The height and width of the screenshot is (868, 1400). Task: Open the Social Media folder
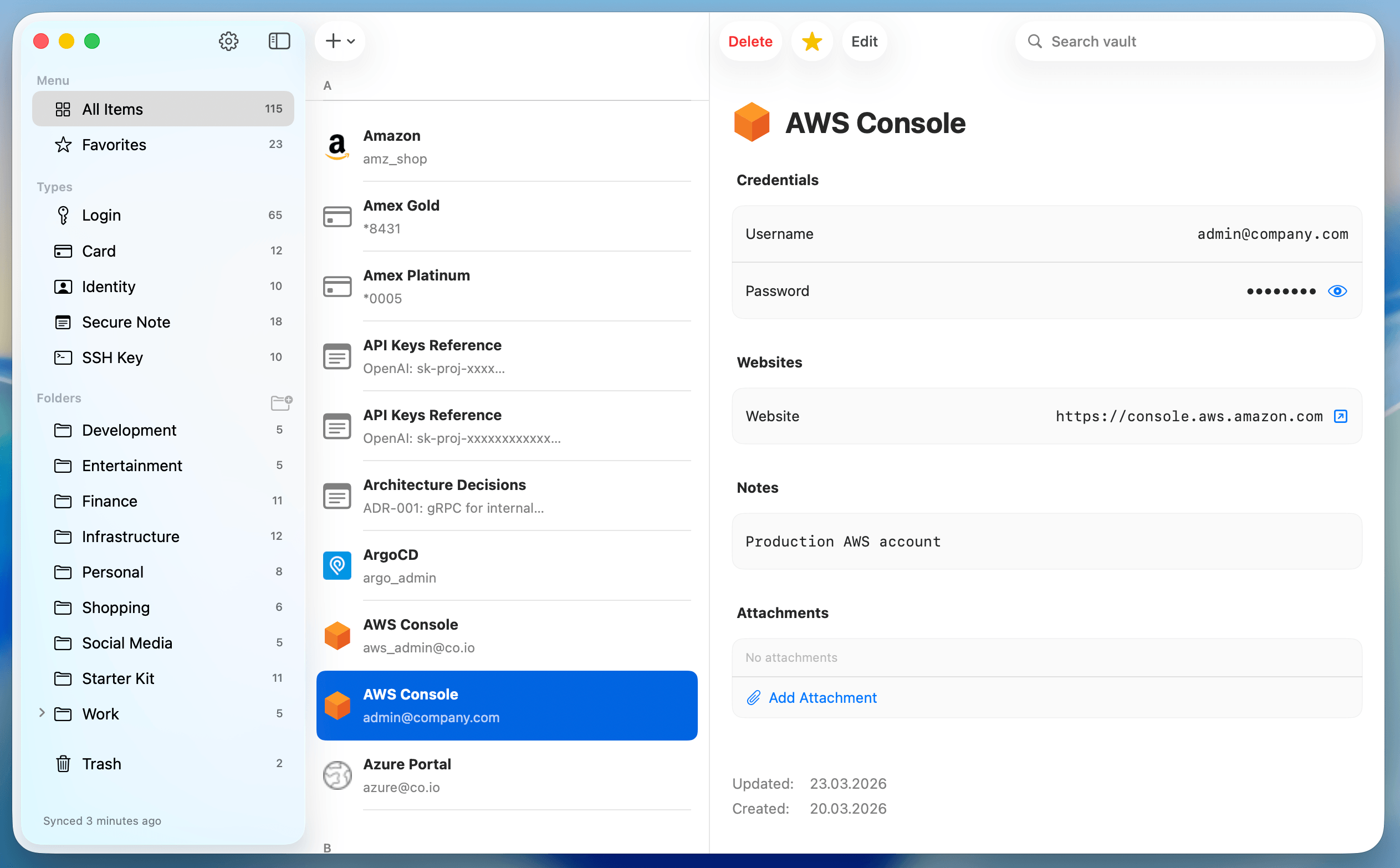click(x=163, y=643)
